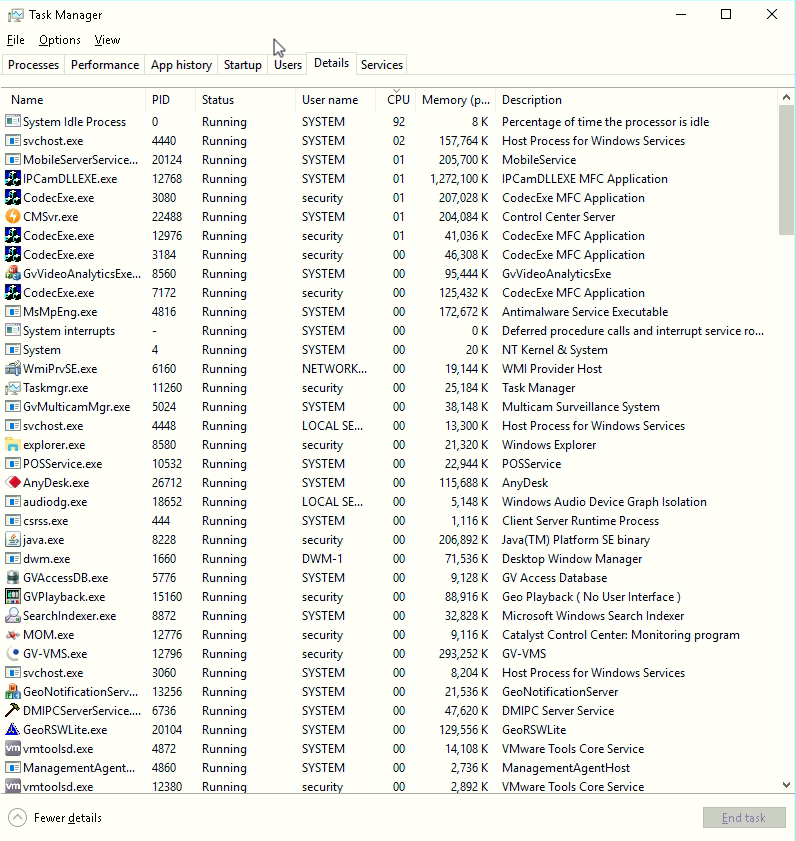Viewport: 795px width, 841px height.
Task: Click the SearchIndexer.exe magnifier icon
Action: (x=13, y=616)
